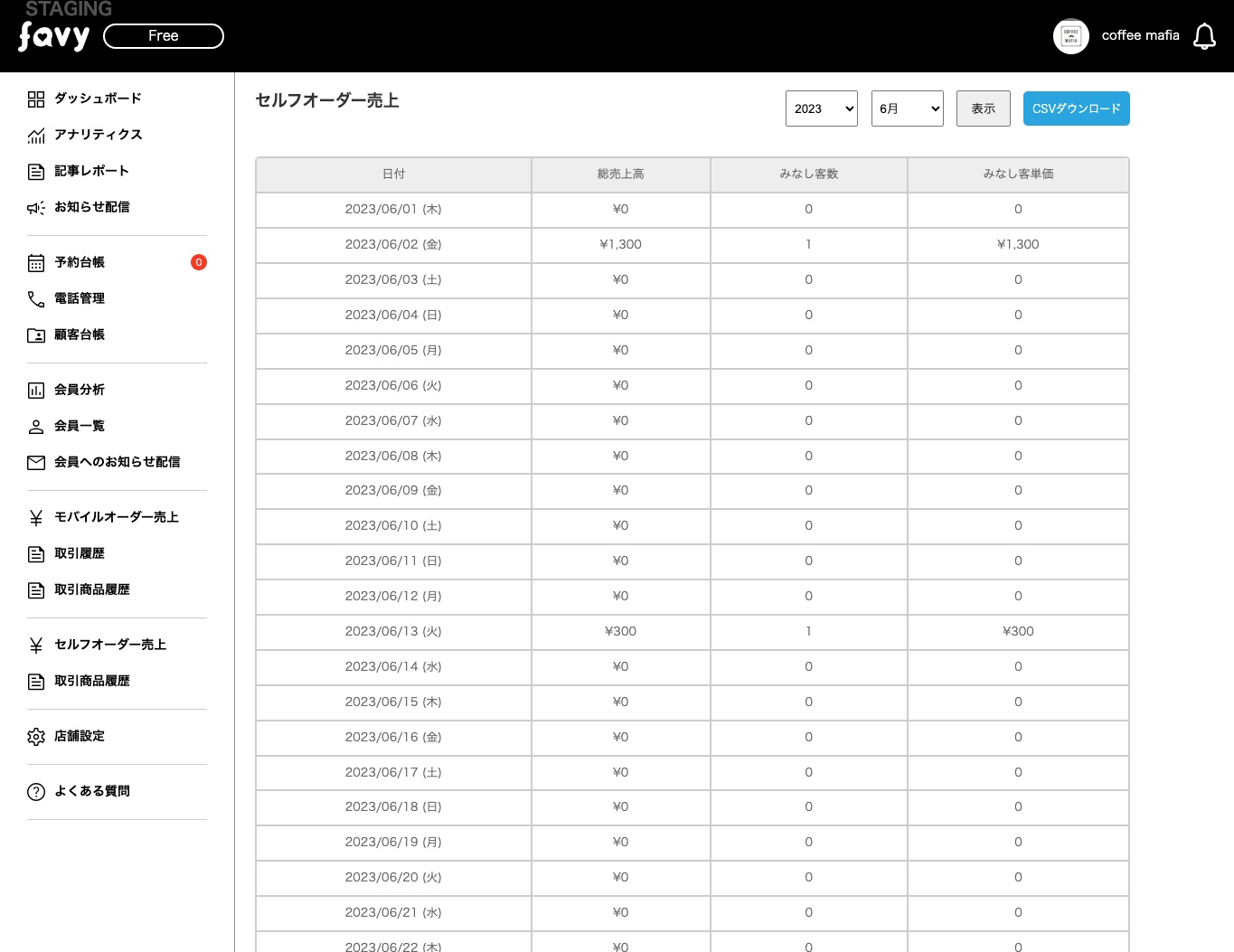
Task: Click the coffee mafia account name
Action: pos(1141,35)
